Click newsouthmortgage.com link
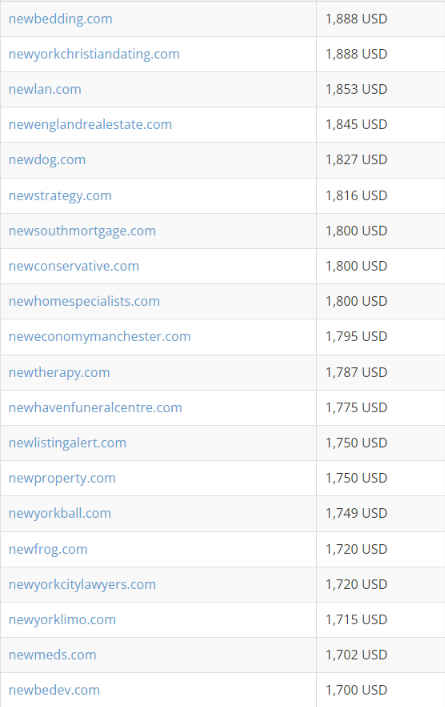The height and width of the screenshot is (707, 445). pos(82,231)
